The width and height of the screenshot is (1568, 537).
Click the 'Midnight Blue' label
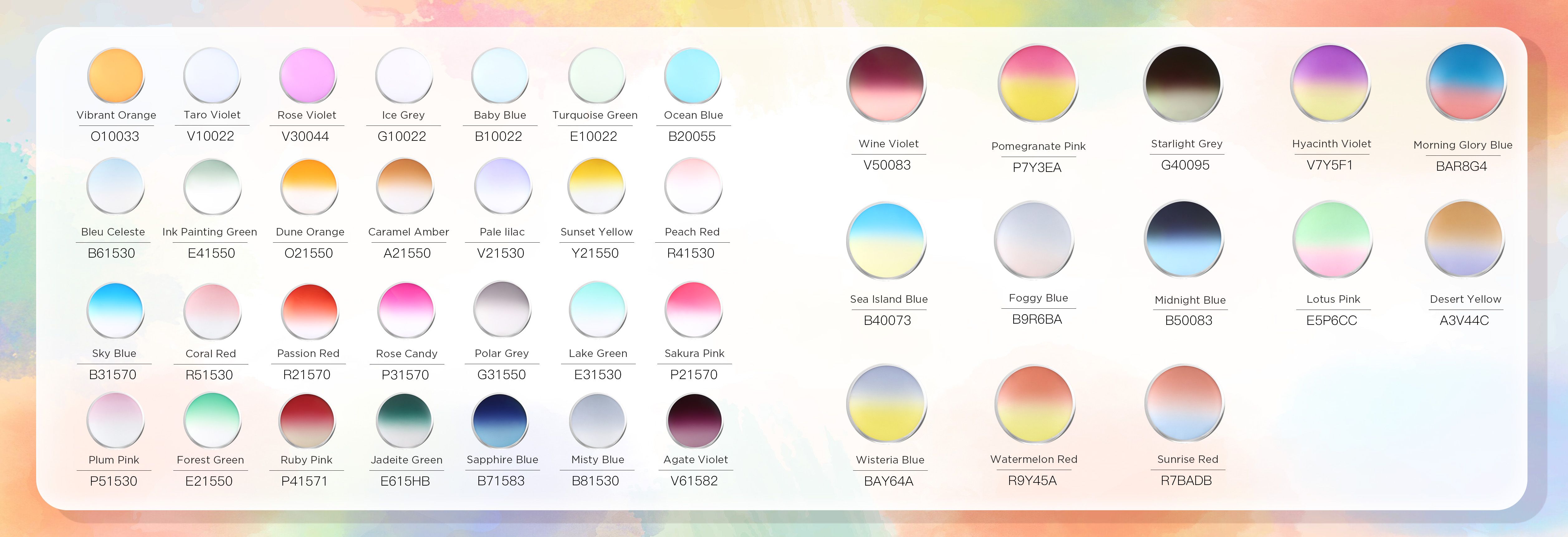click(1190, 300)
